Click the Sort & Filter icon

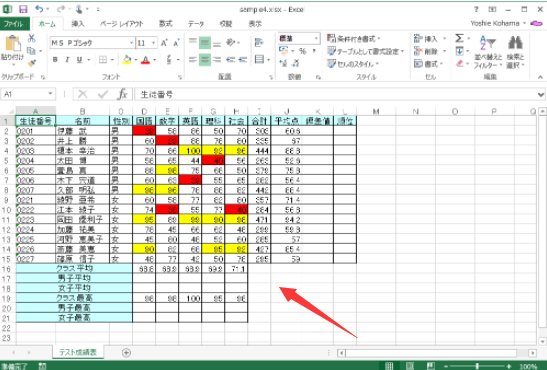coord(487,43)
